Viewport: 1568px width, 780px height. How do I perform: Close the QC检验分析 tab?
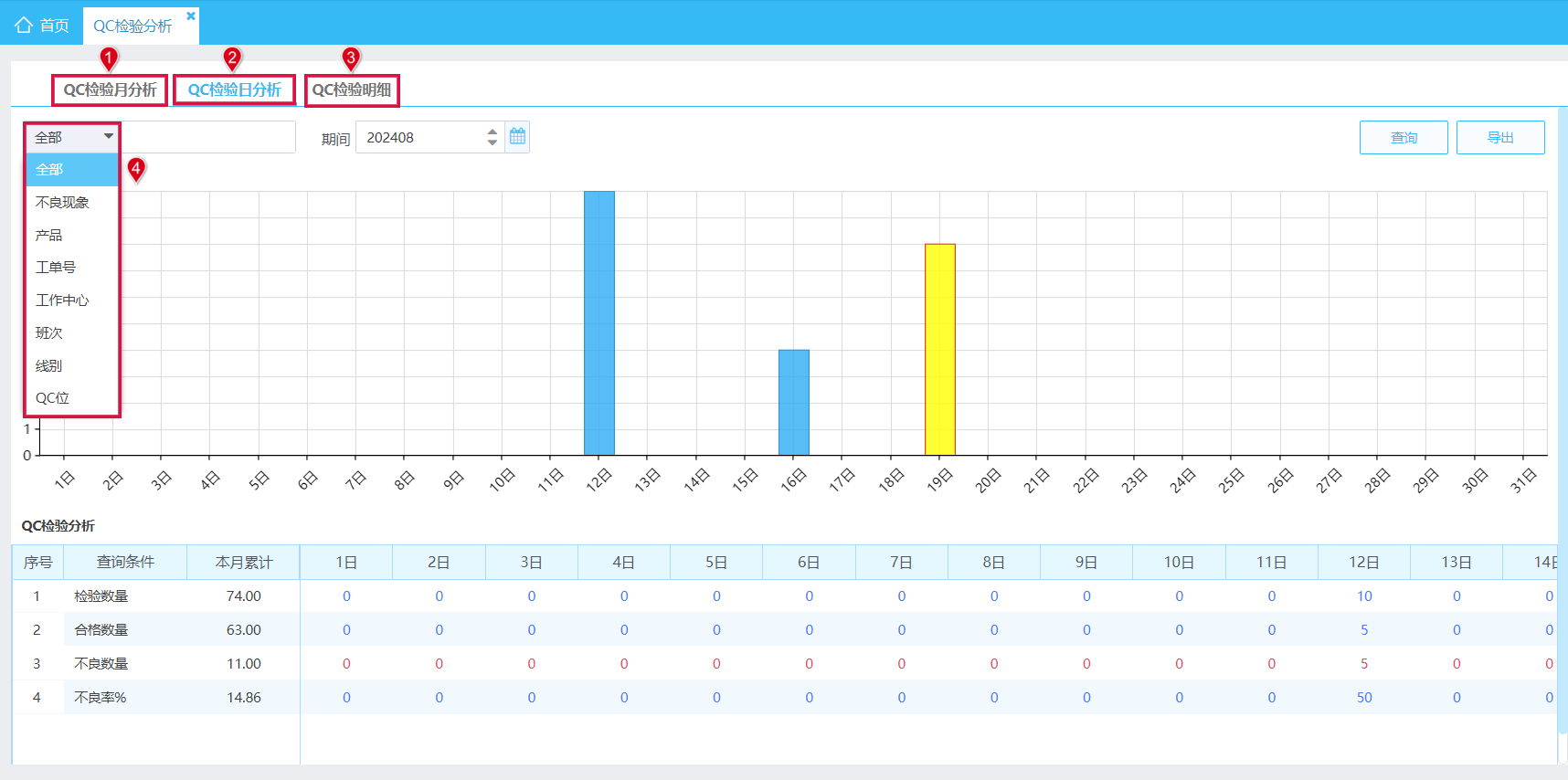[x=191, y=16]
